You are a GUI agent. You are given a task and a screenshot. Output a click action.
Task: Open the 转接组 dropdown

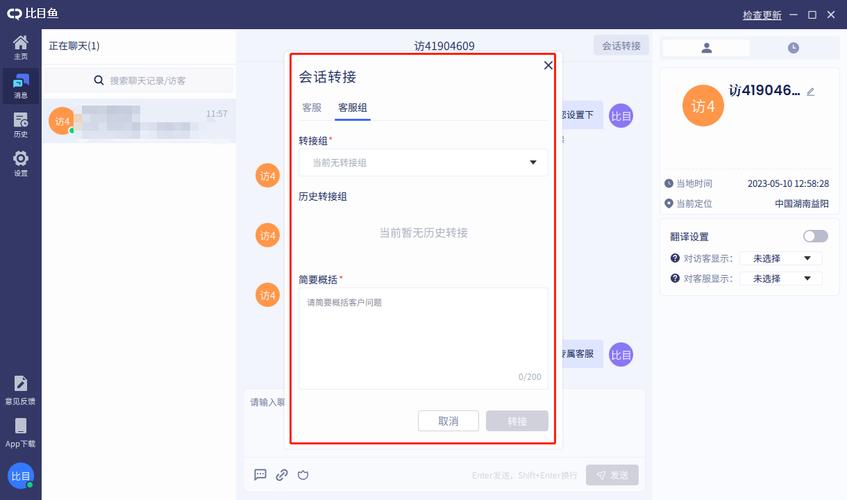(423, 163)
